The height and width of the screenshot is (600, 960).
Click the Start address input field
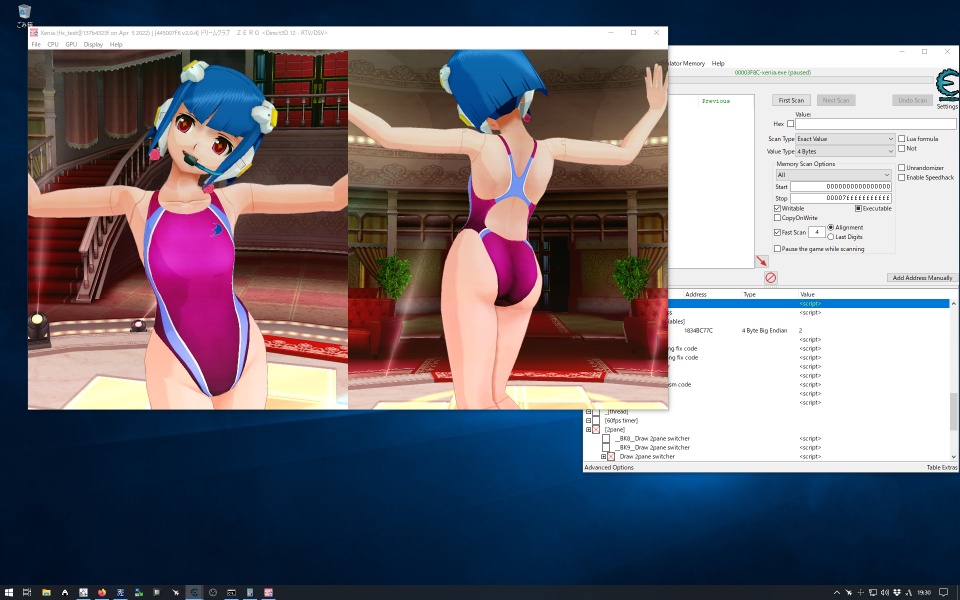click(x=841, y=187)
